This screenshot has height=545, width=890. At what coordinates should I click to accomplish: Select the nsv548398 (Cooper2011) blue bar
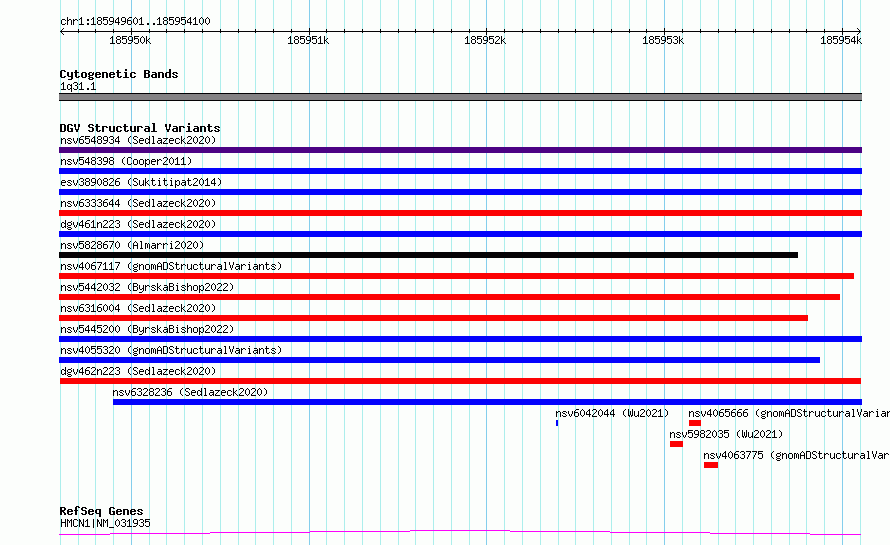(x=460, y=171)
